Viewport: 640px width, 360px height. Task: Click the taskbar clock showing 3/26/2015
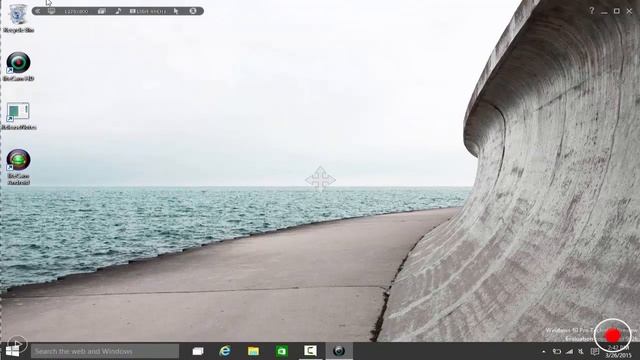[618, 352]
